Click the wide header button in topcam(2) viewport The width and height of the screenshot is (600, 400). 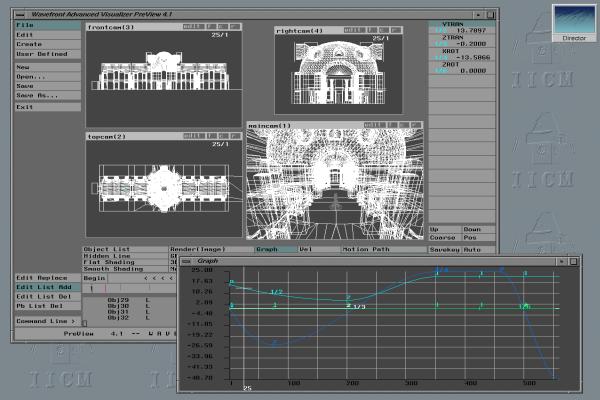pos(192,136)
